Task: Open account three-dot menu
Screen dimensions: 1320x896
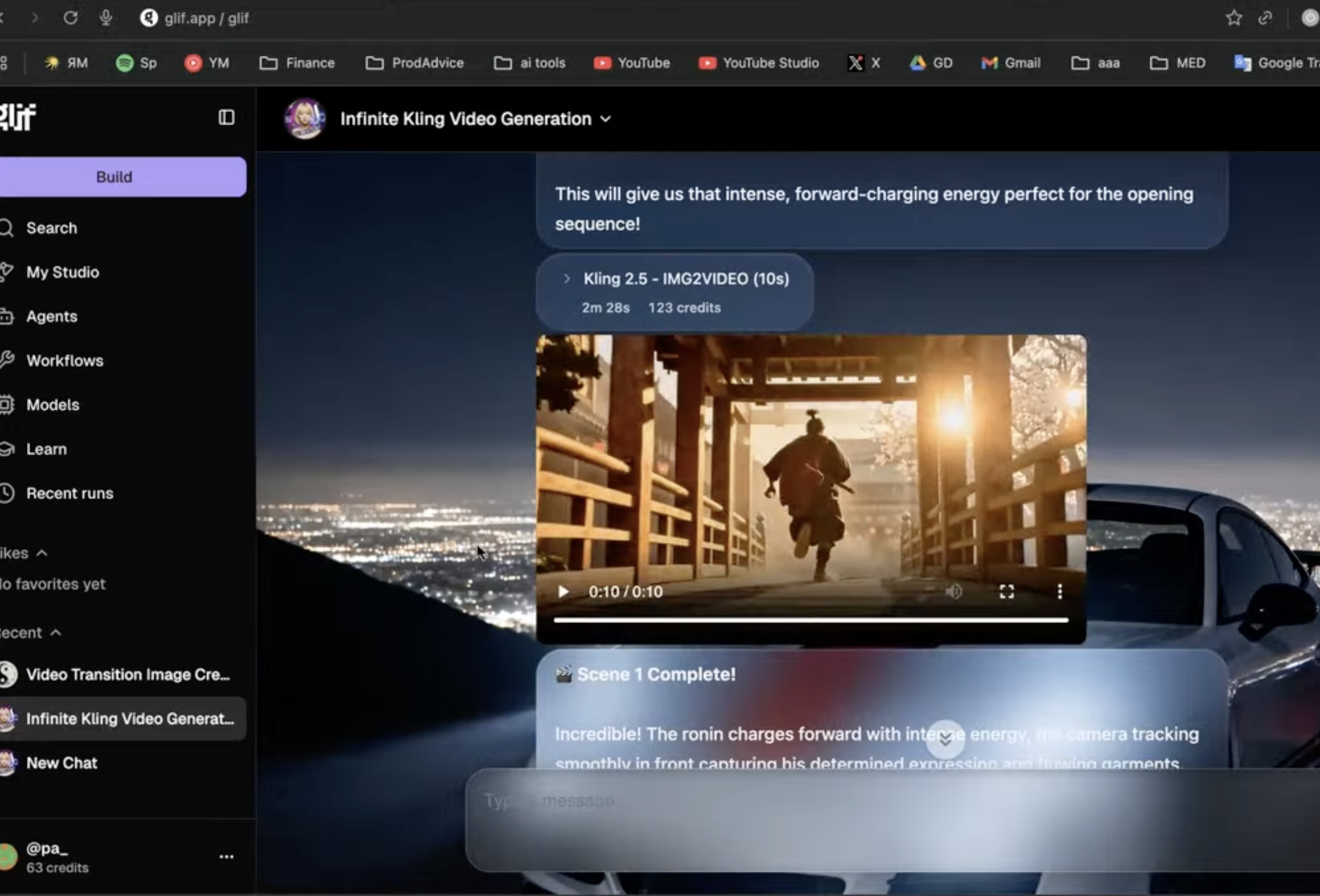Action: click(226, 856)
